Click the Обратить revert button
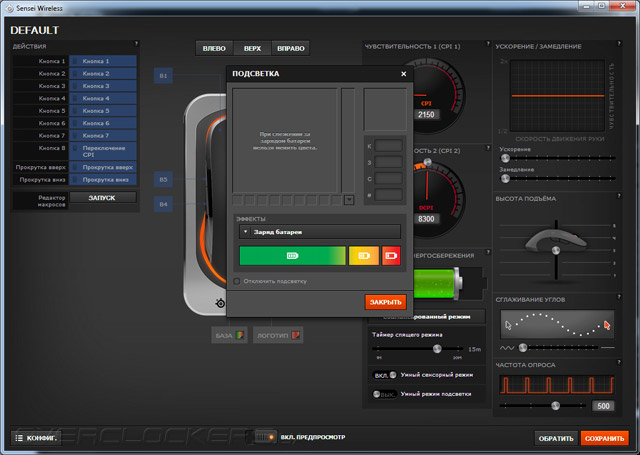Screen dimensions: 640x455 coord(556,438)
